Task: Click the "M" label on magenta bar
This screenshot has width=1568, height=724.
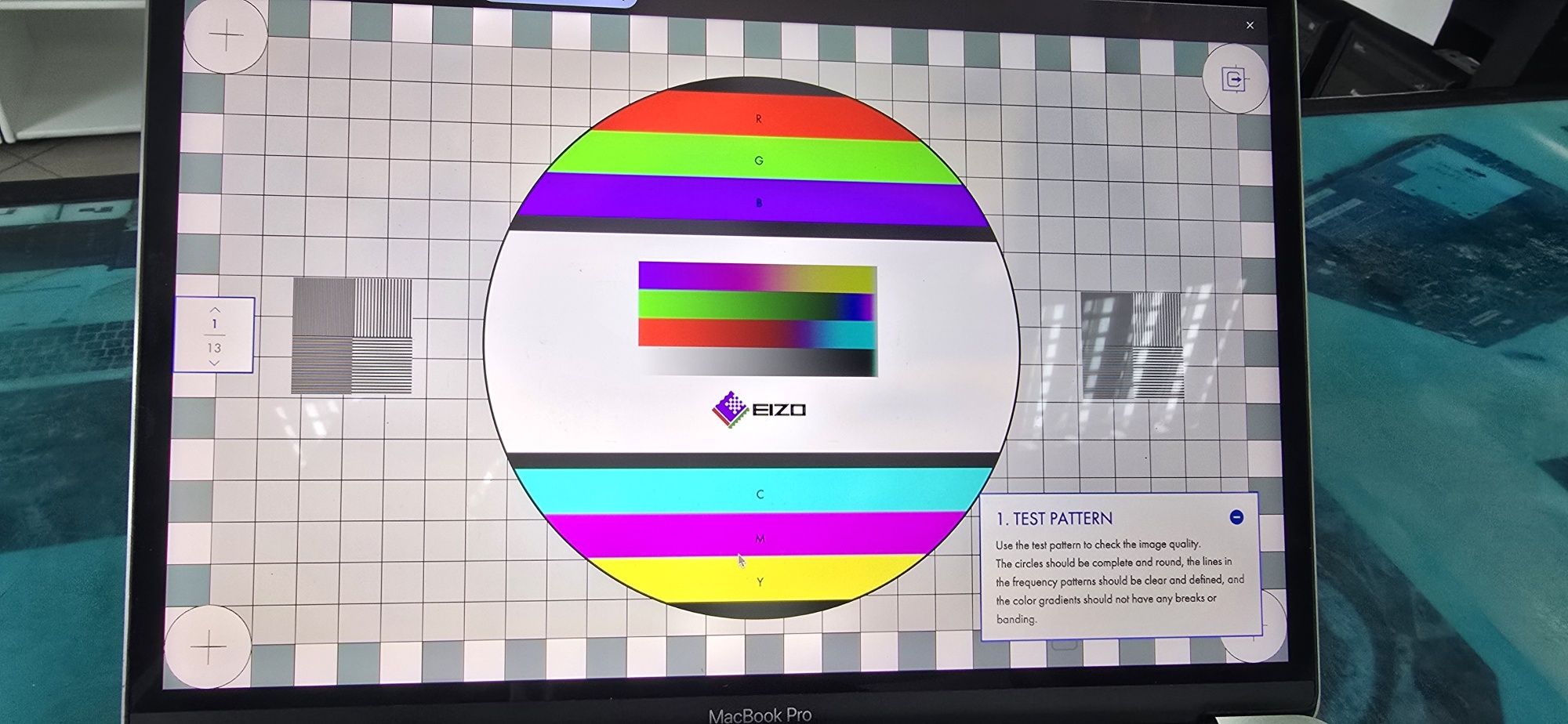Action: point(760,538)
